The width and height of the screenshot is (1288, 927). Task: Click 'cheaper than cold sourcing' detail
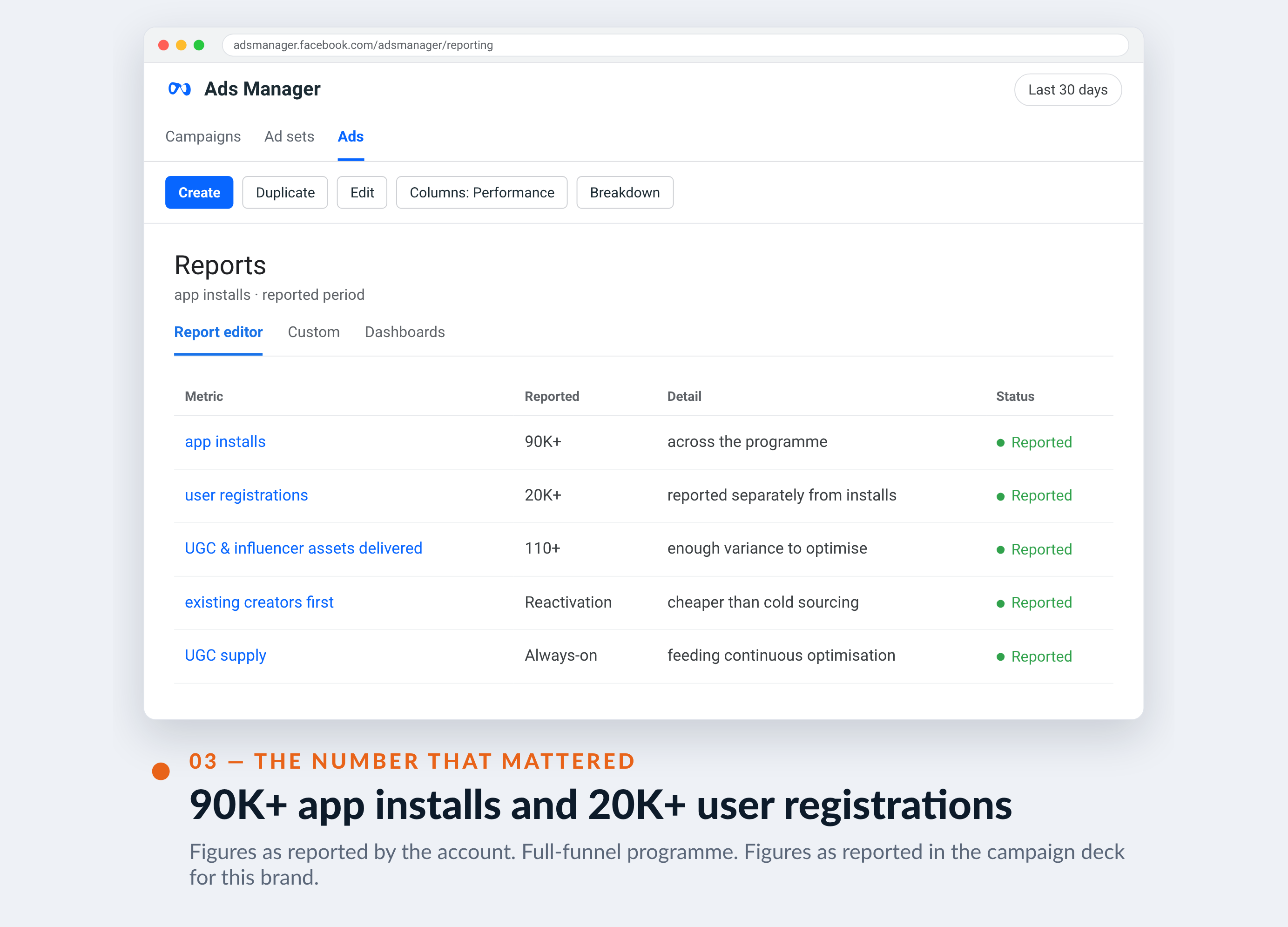click(762, 602)
